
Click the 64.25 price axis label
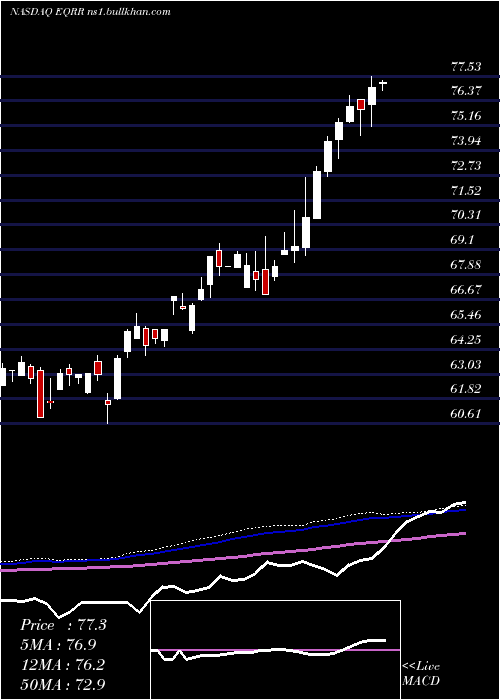(x=466, y=340)
